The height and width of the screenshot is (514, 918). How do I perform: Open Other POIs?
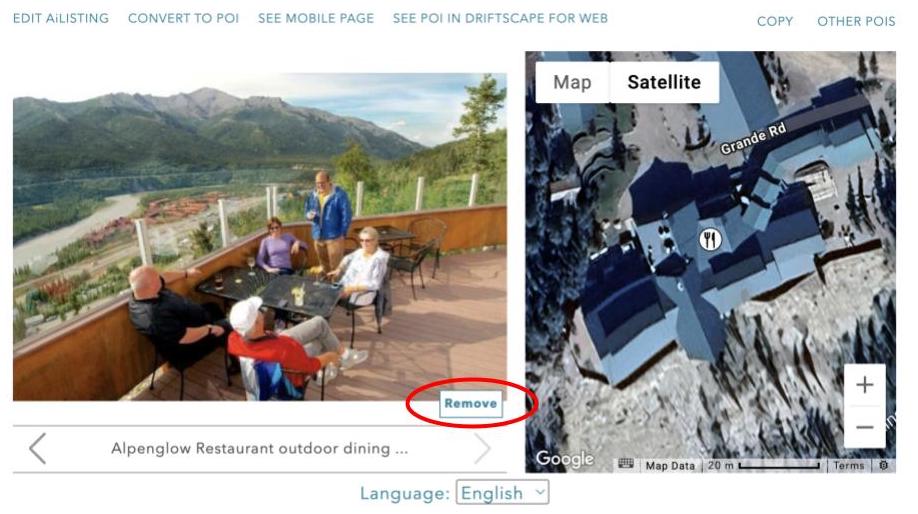[x=856, y=21]
